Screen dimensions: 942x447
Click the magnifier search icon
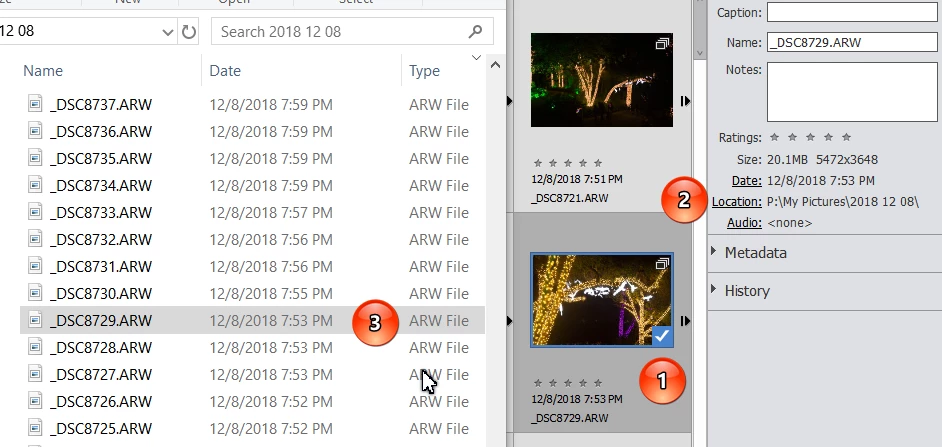[475, 31]
